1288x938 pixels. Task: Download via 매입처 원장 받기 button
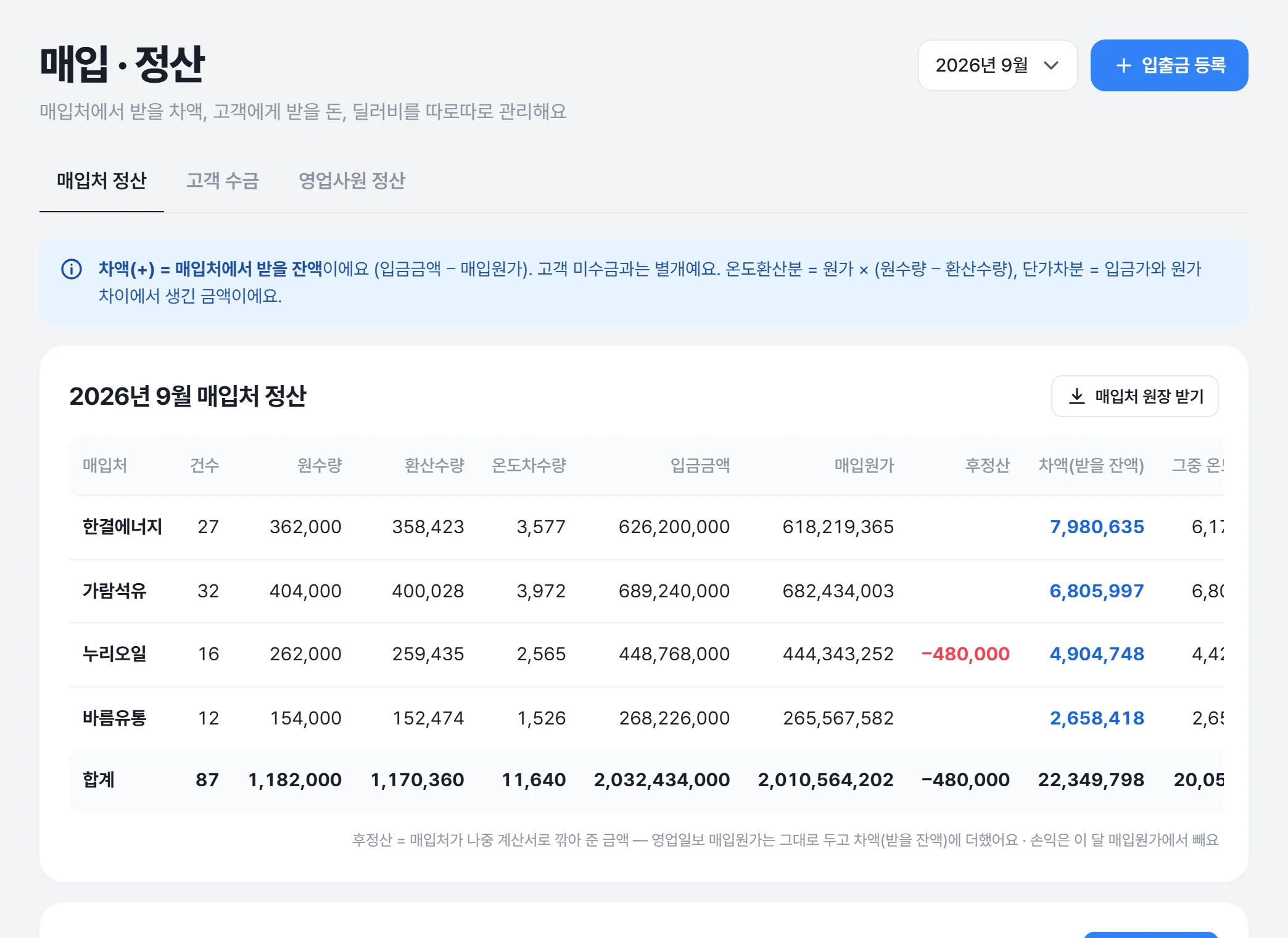click(1134, 396)
